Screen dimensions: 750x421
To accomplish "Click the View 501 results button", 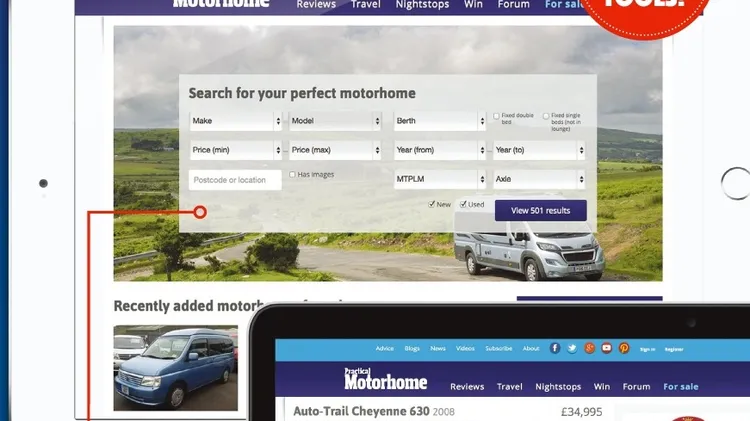I will [x=540, y=210].
